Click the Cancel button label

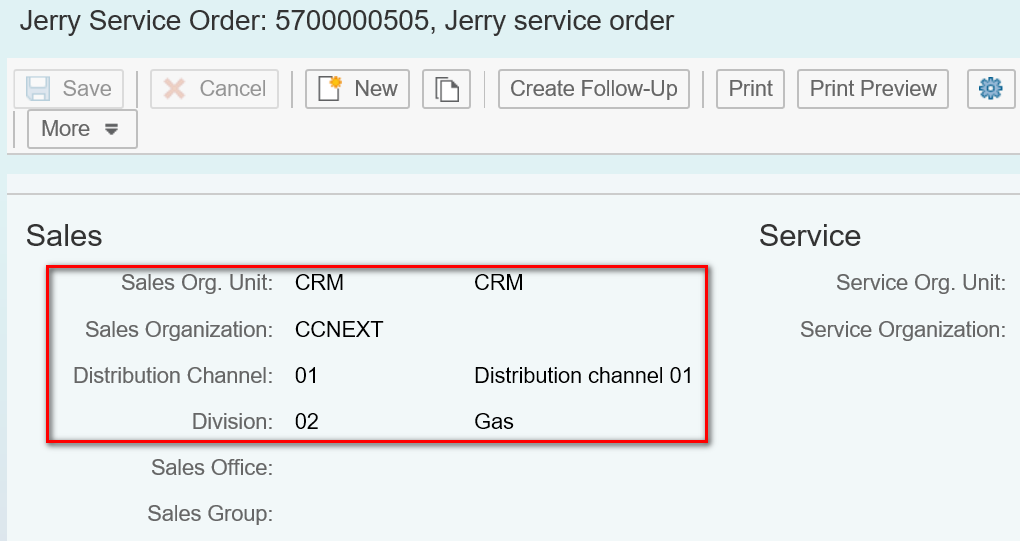click(x=232, y=88)
